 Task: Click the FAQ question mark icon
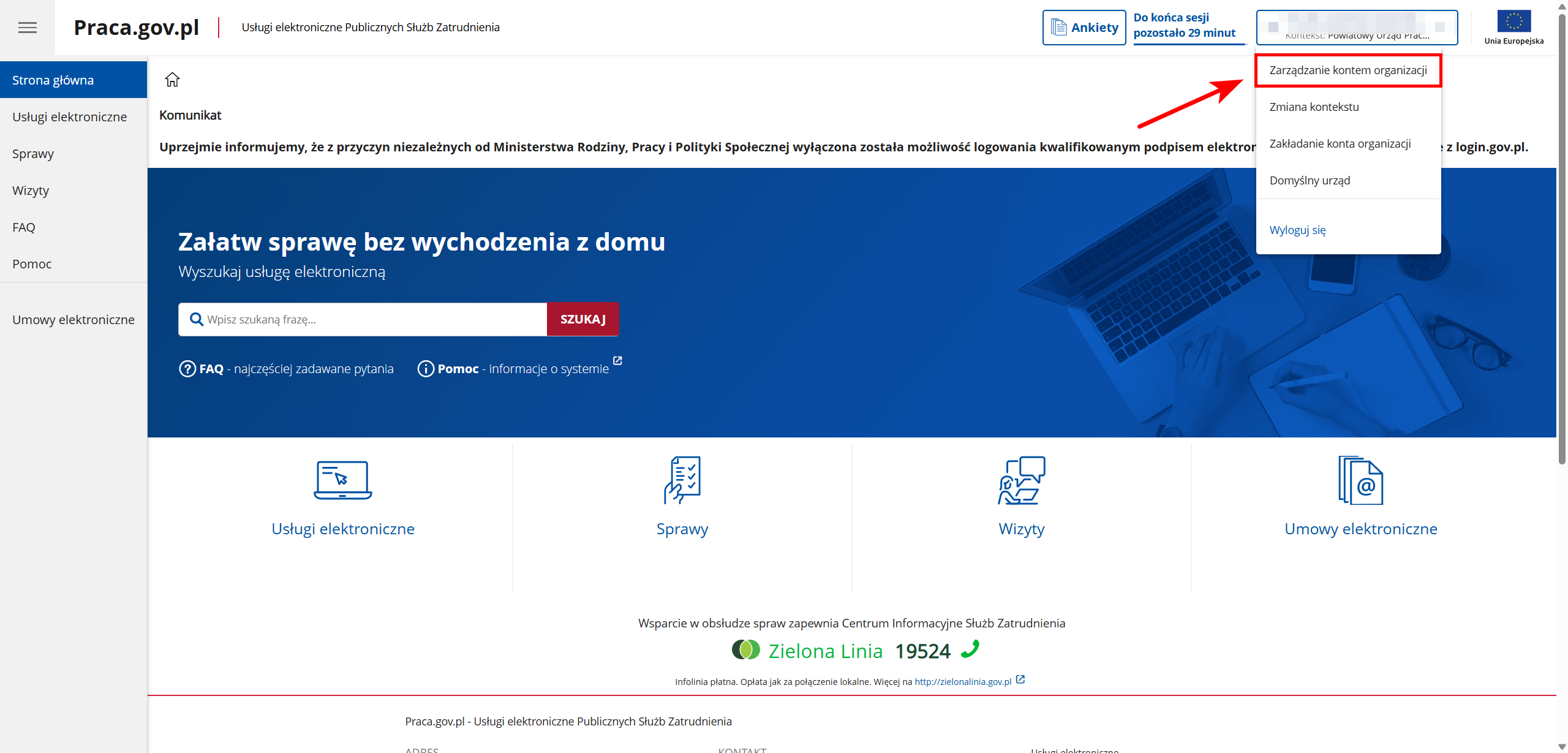coord(187,369)
